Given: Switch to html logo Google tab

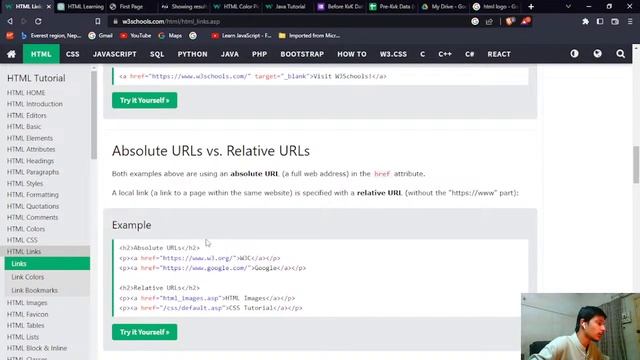Looking at the screenshot, I should coord(496,7).
